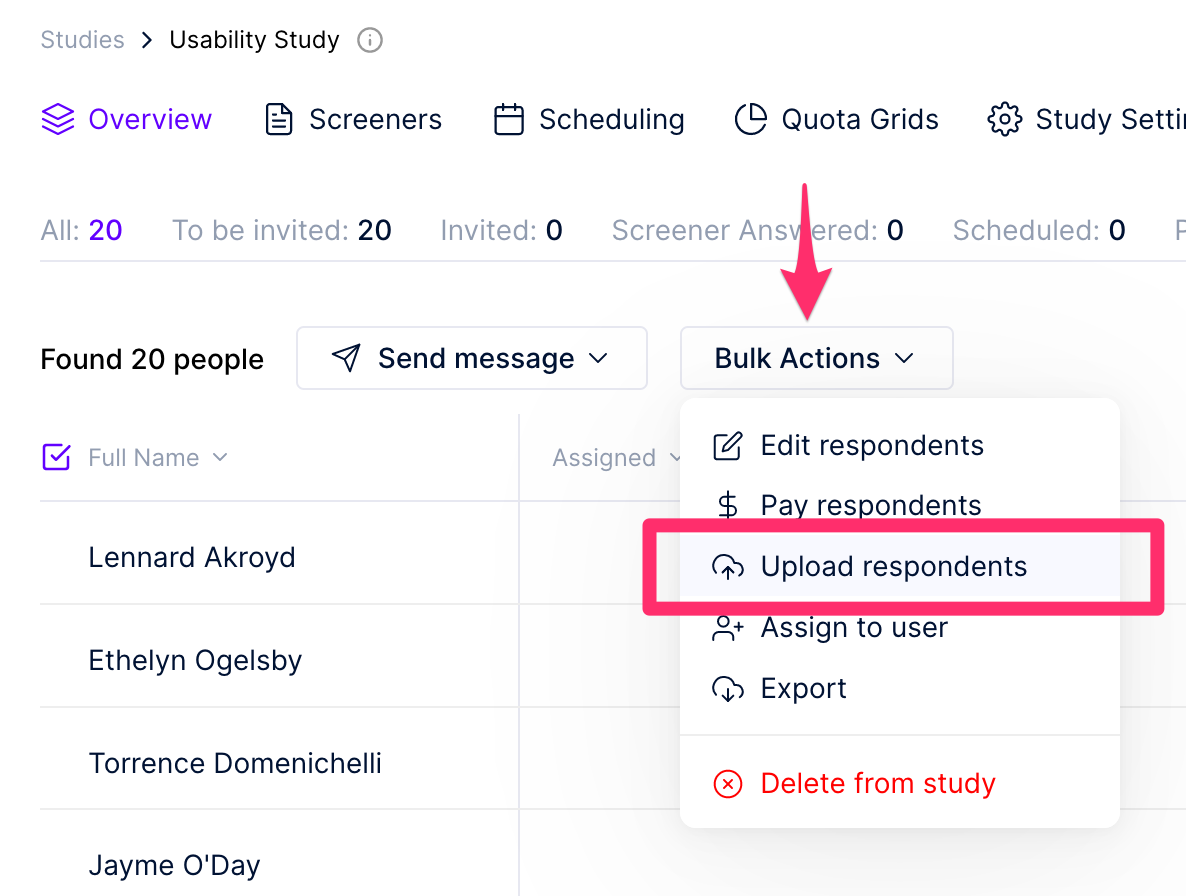Click the info icon beside Usability Study
Screen dimensions: 1186x896
tap(370, 41)
